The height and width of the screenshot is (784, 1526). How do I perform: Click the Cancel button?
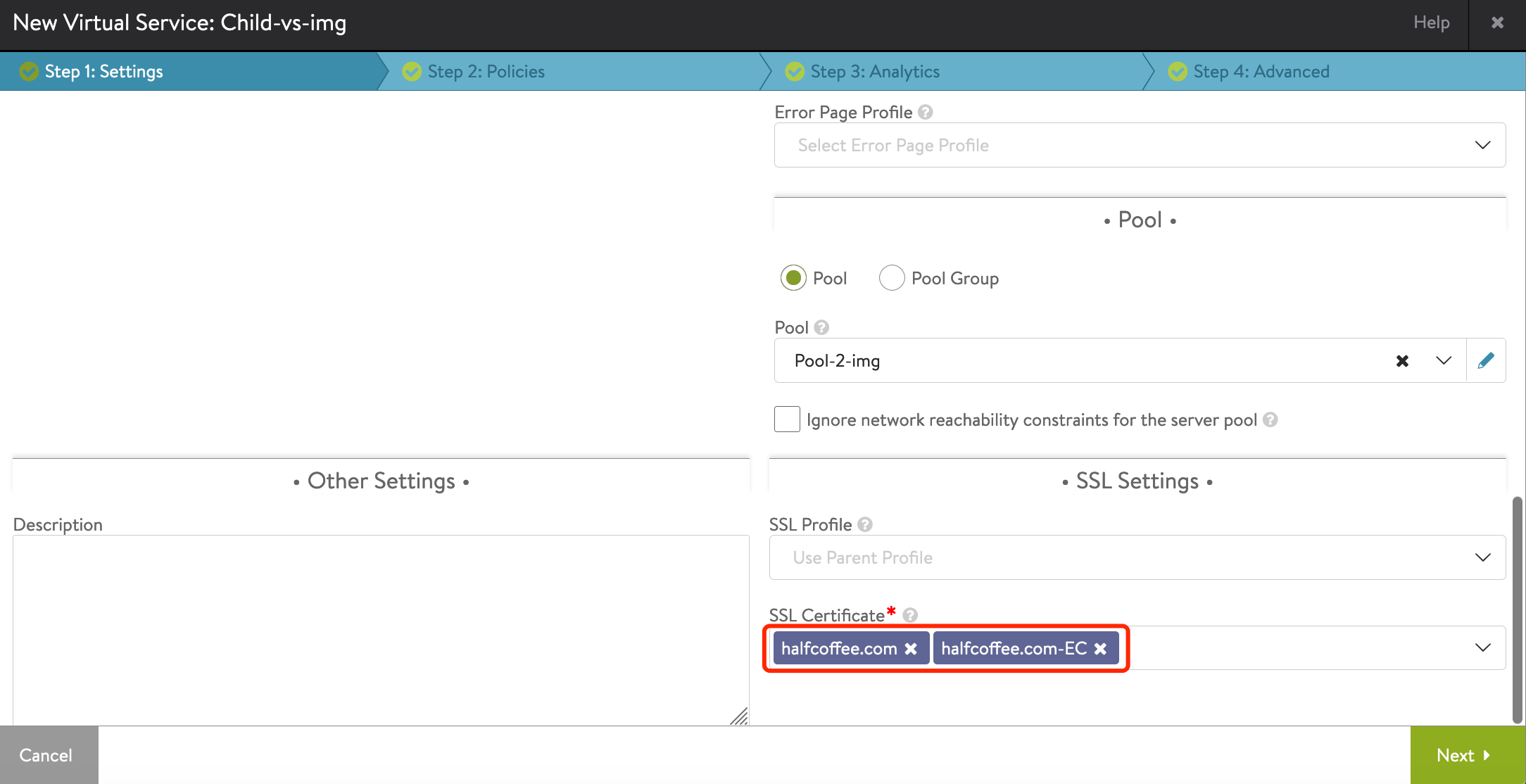coord(49,755)
